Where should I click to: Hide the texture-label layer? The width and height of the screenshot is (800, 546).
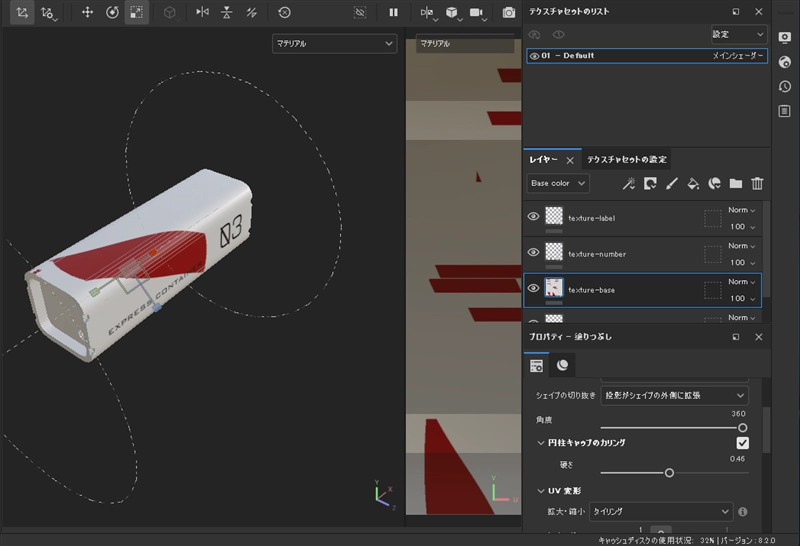click(533, 217)
